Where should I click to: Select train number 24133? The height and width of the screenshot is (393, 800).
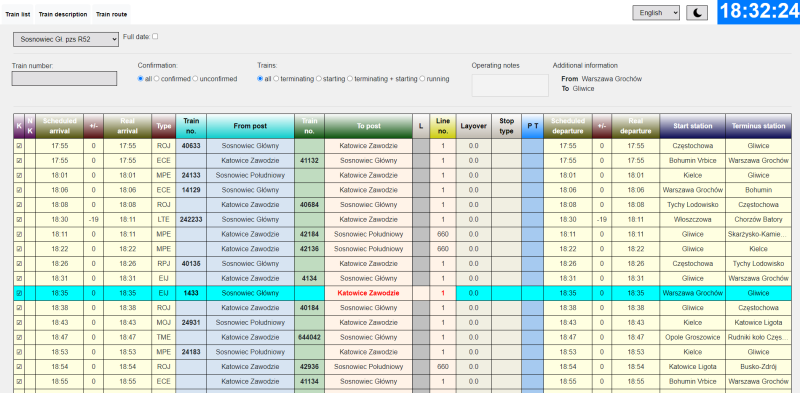point(191,176)
